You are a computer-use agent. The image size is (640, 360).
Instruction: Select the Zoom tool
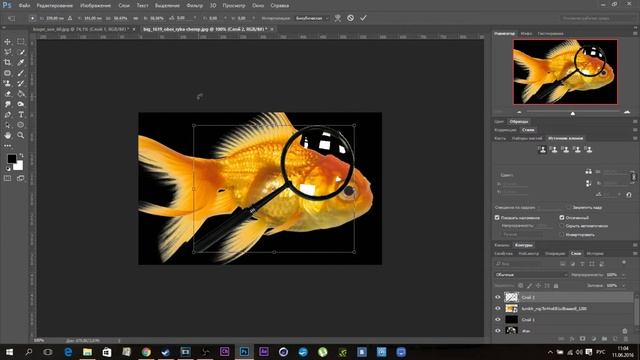[x=20, y=135]
